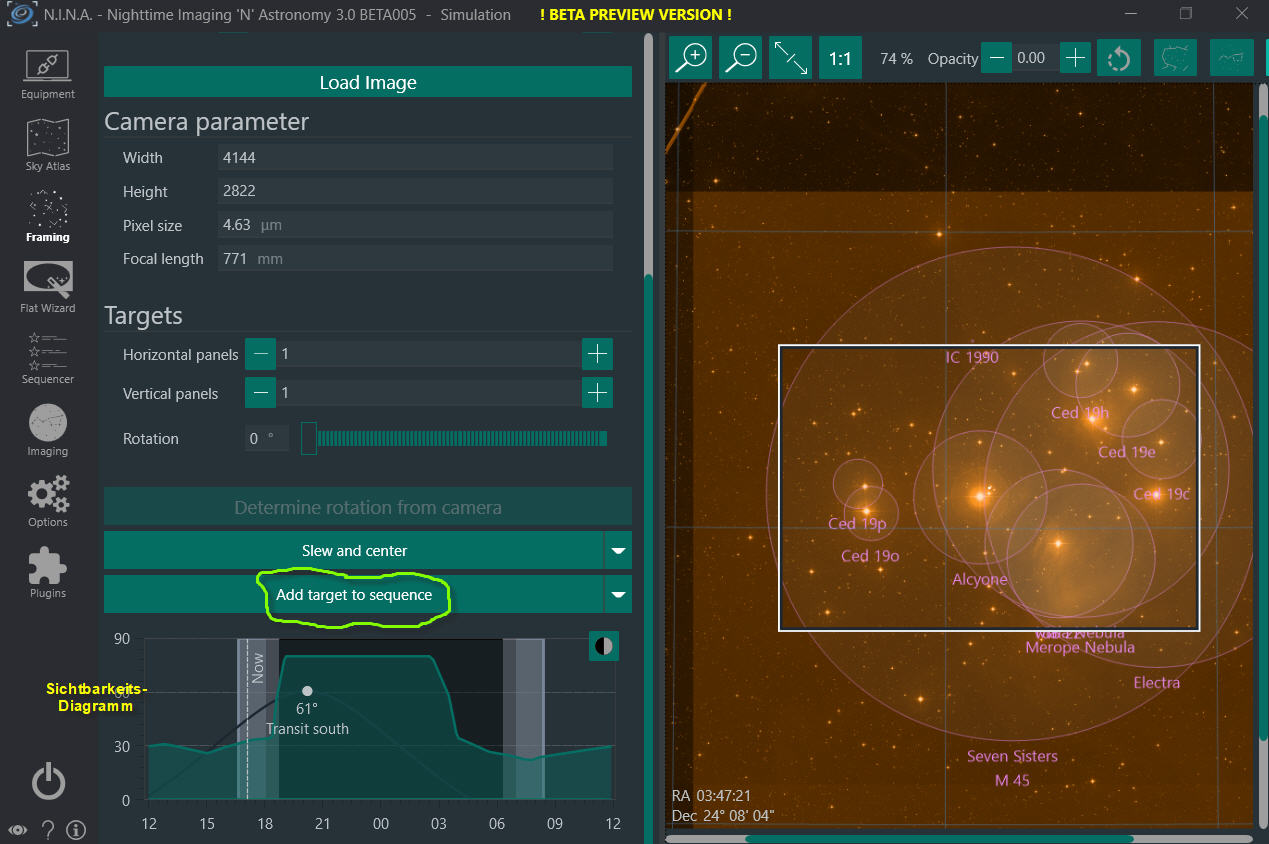Viewport: 1269px width, 844px height.
Task: Click the power icon in sidebar
Action: point(48,781)
